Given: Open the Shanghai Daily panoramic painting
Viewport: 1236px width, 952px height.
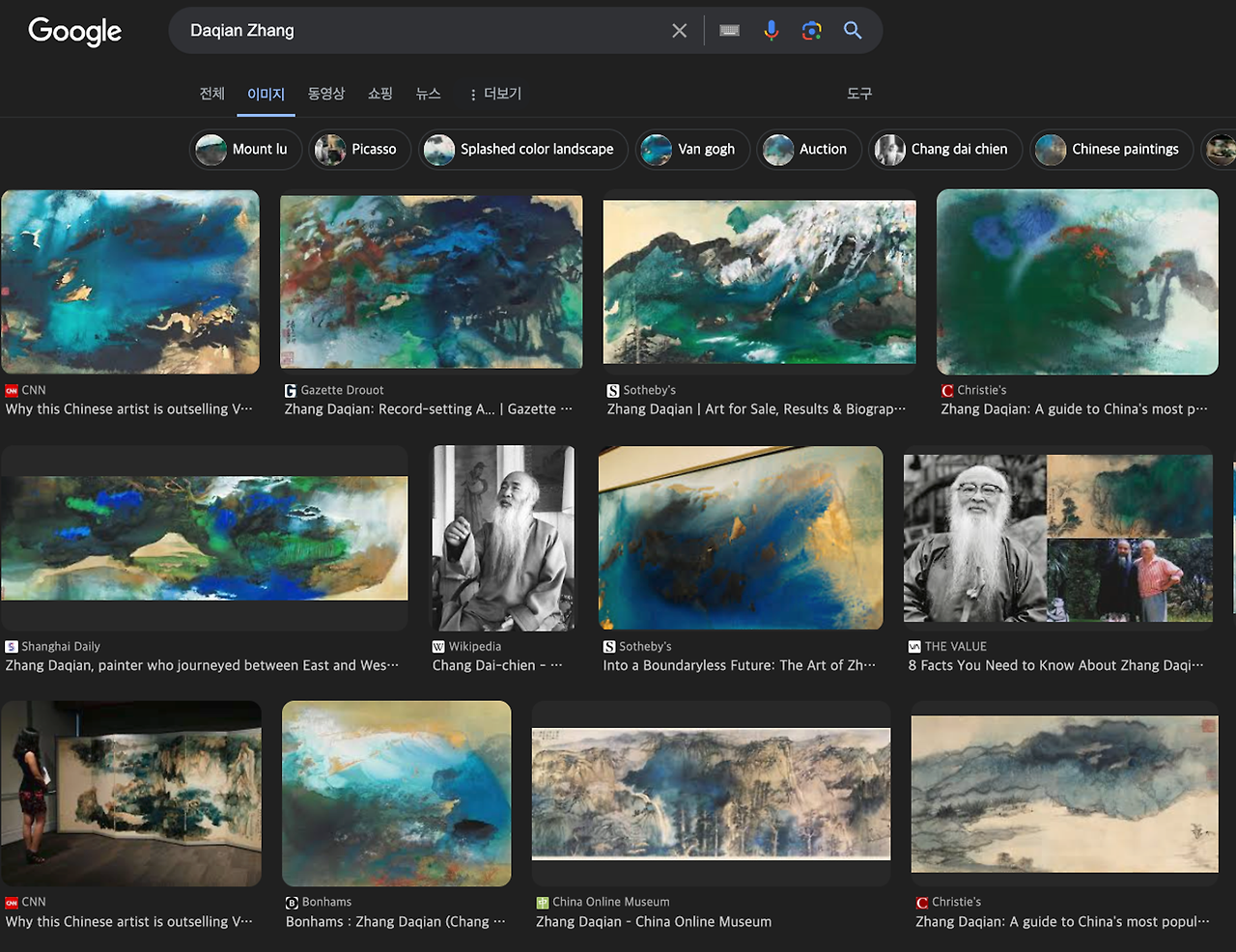Looking at the screenshot, I should pyautogui.click(x=204, y=538).
